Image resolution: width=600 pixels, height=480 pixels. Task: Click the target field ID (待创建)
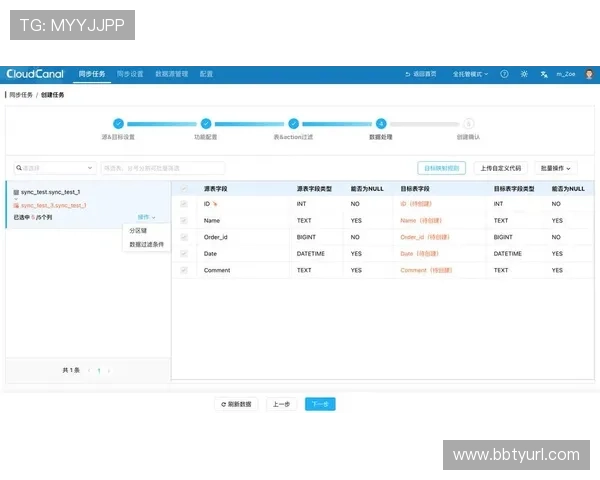coord(416,204)
